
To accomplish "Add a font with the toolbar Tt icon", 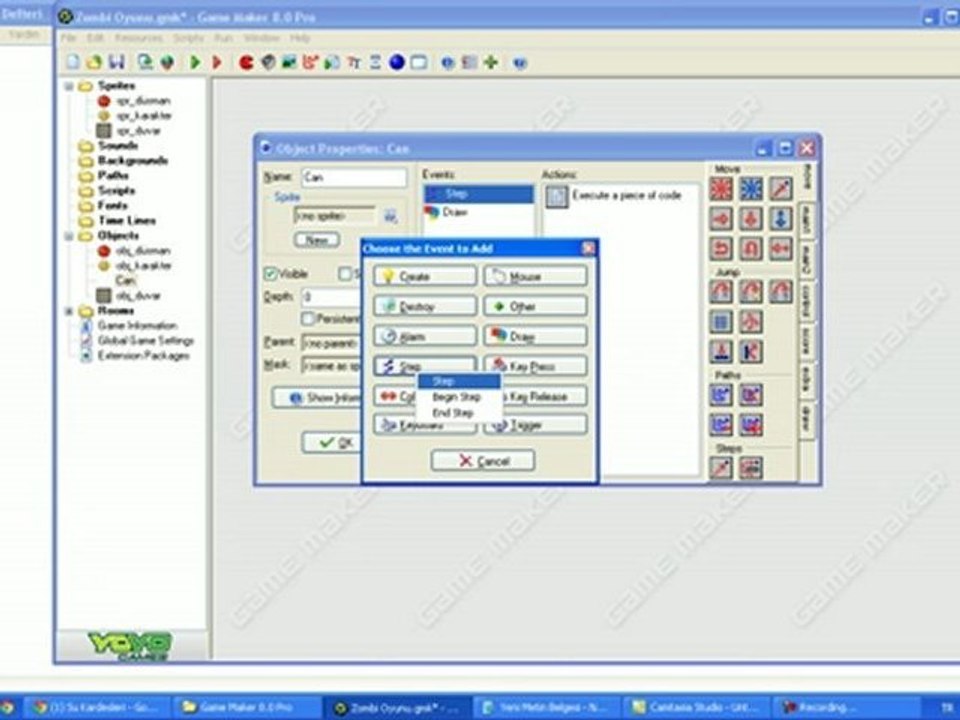I will [x=354, y=62].
